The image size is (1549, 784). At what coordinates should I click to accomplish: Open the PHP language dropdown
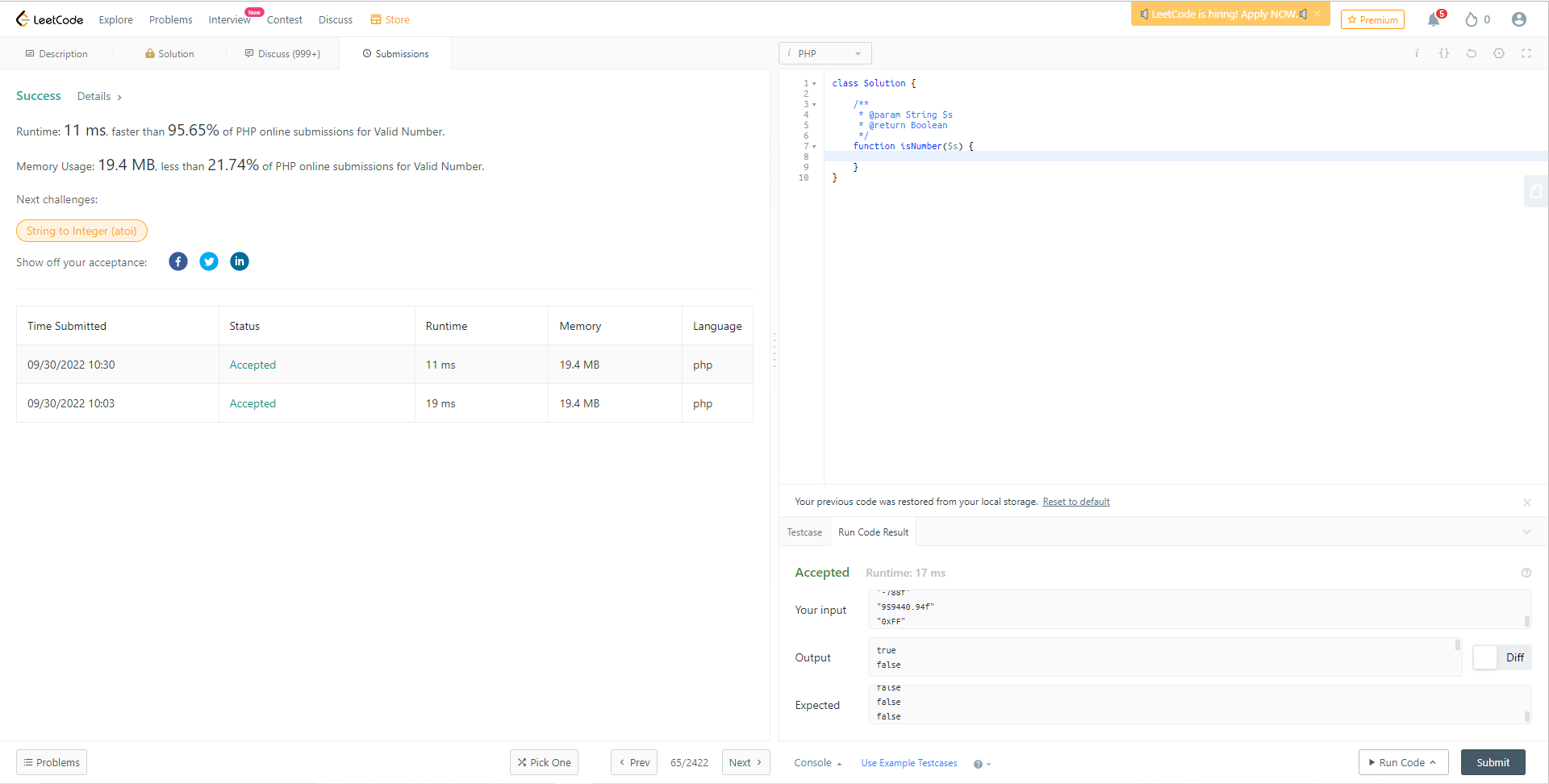[x=825, y=53]
